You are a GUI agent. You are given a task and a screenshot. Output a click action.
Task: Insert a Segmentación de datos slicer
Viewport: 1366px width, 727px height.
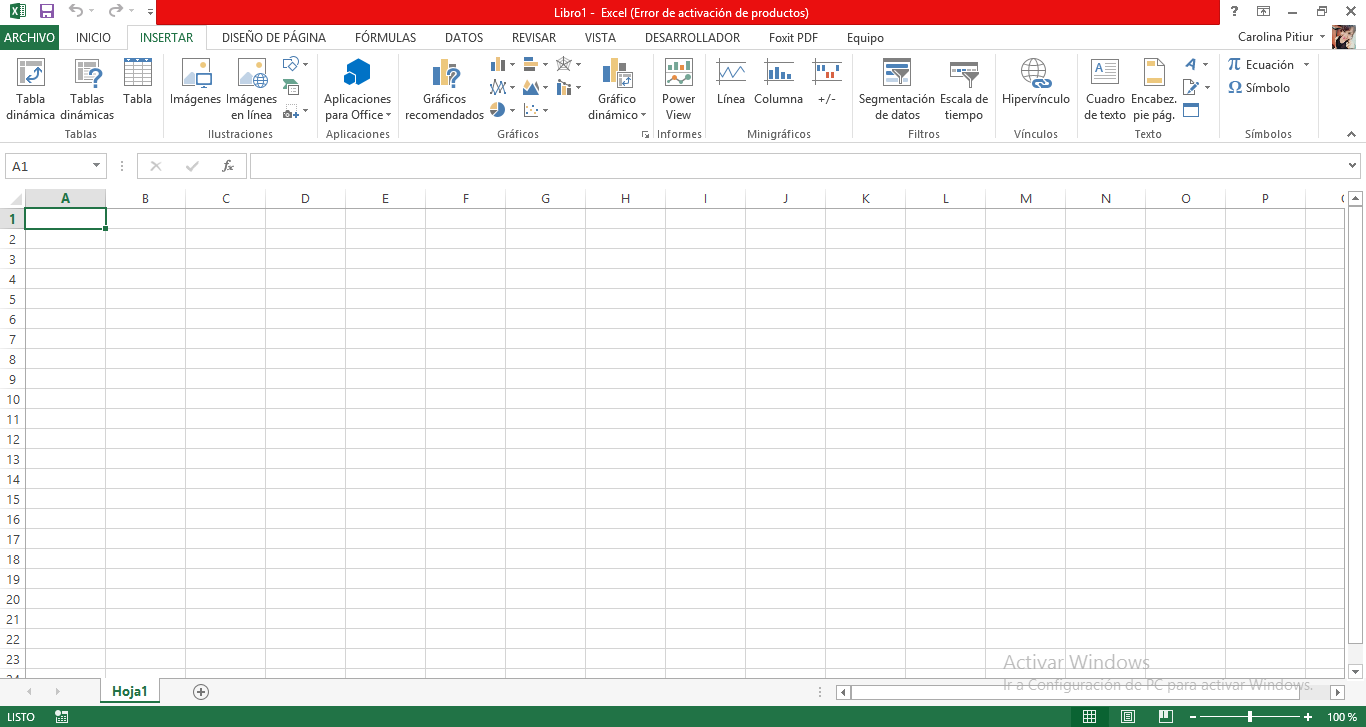896,89
